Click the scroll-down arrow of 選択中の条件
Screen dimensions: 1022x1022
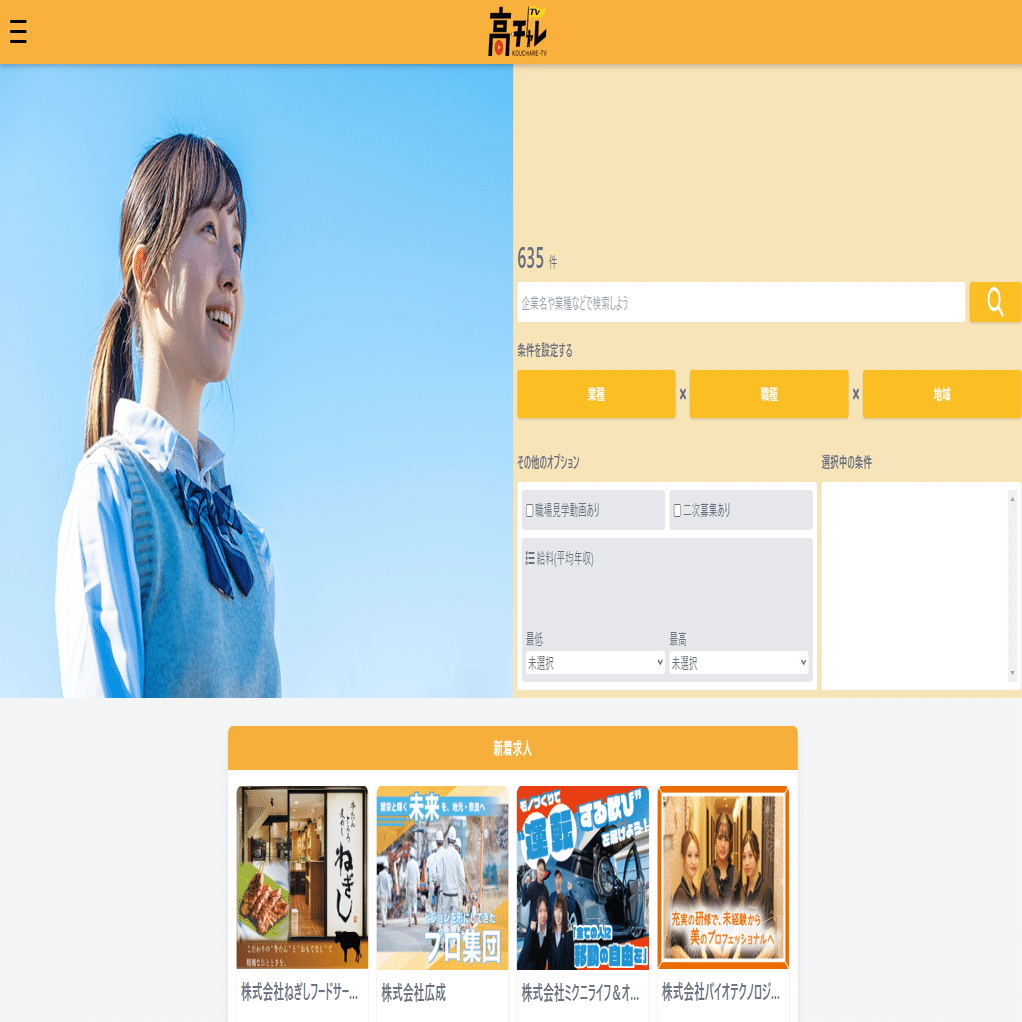[x=1012, y=673]
